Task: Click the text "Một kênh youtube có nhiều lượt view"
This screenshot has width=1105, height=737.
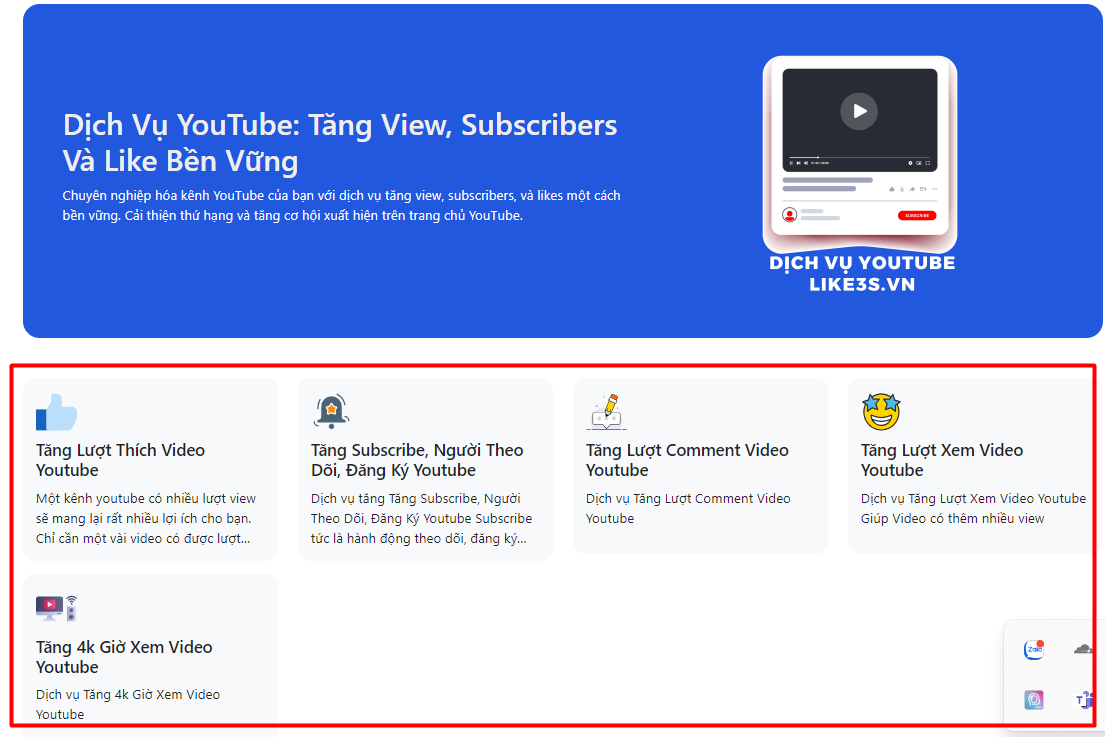Action: pyautogui.click(x=146, y=498)
